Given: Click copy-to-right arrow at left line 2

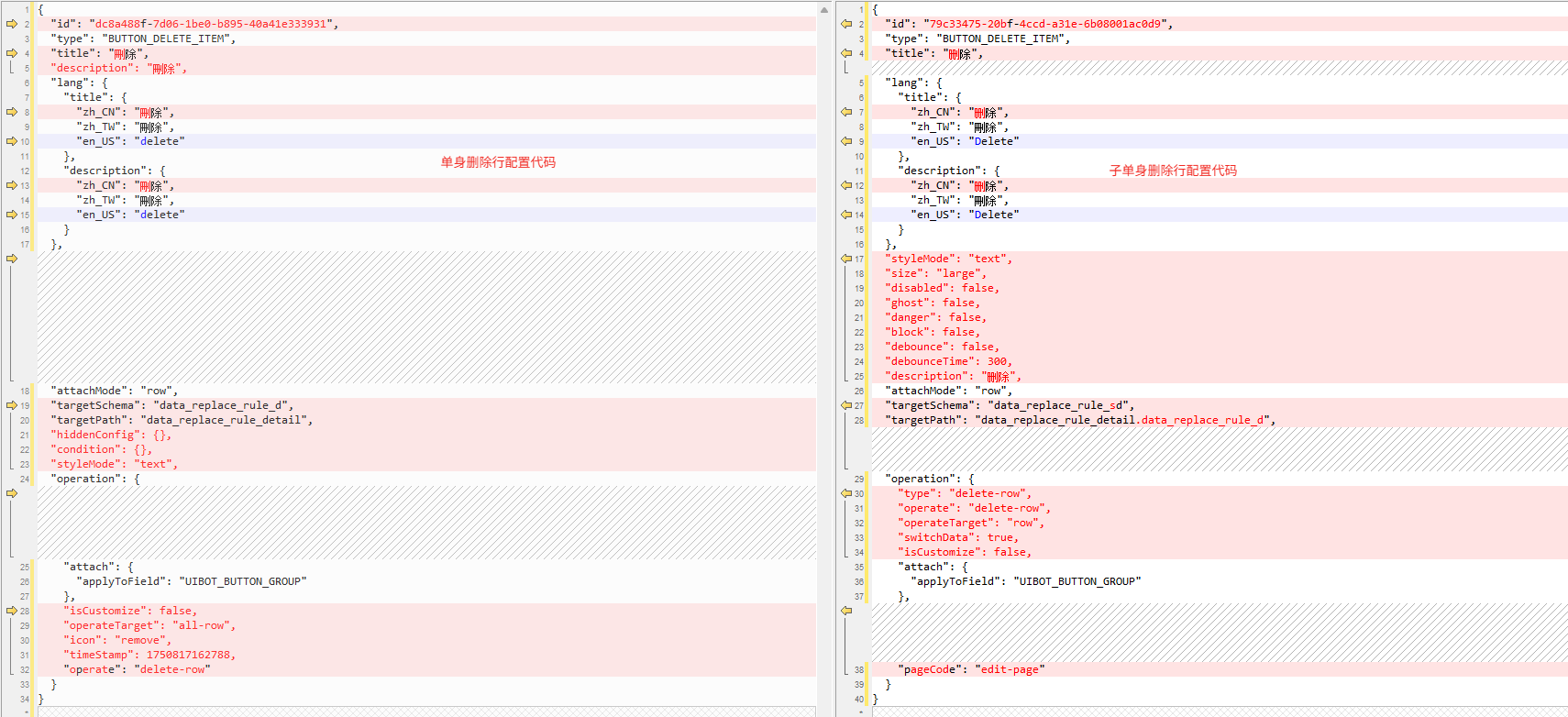Looking at the screenshot, I should click(x=12, y=24).
